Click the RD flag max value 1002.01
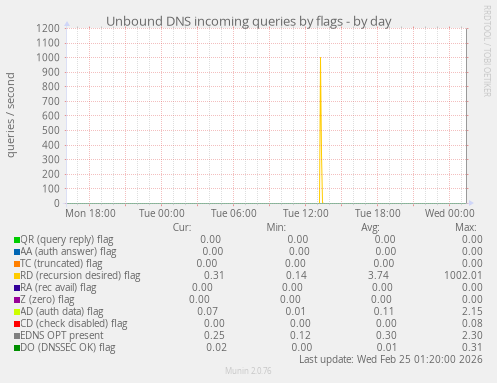Viewport: 497px width, 383px height. pyautogui.click(x=463, y=276)
